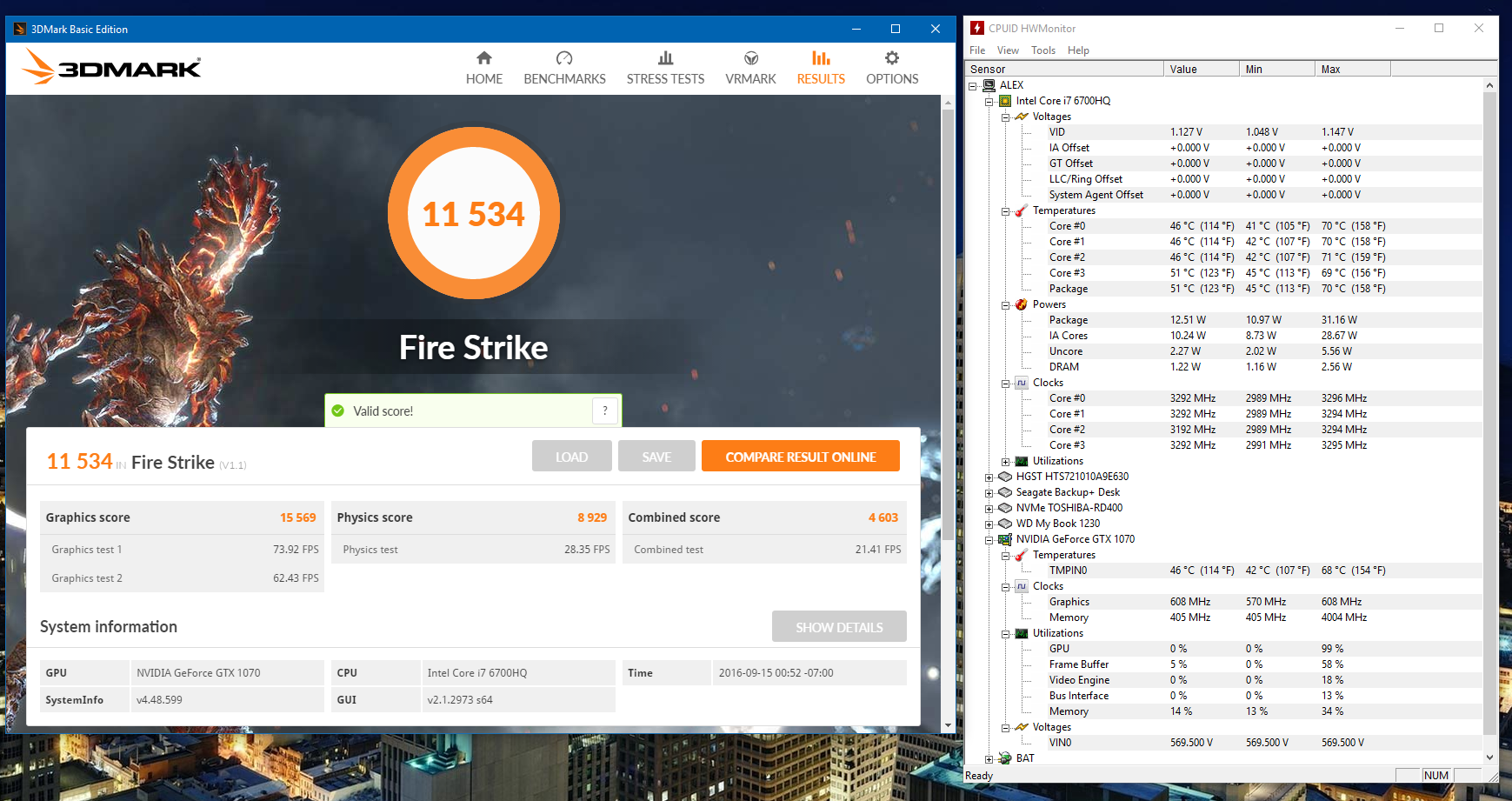Open the File menu in HWMonitor
1512x801 pixels.
(x=977, y=50)
